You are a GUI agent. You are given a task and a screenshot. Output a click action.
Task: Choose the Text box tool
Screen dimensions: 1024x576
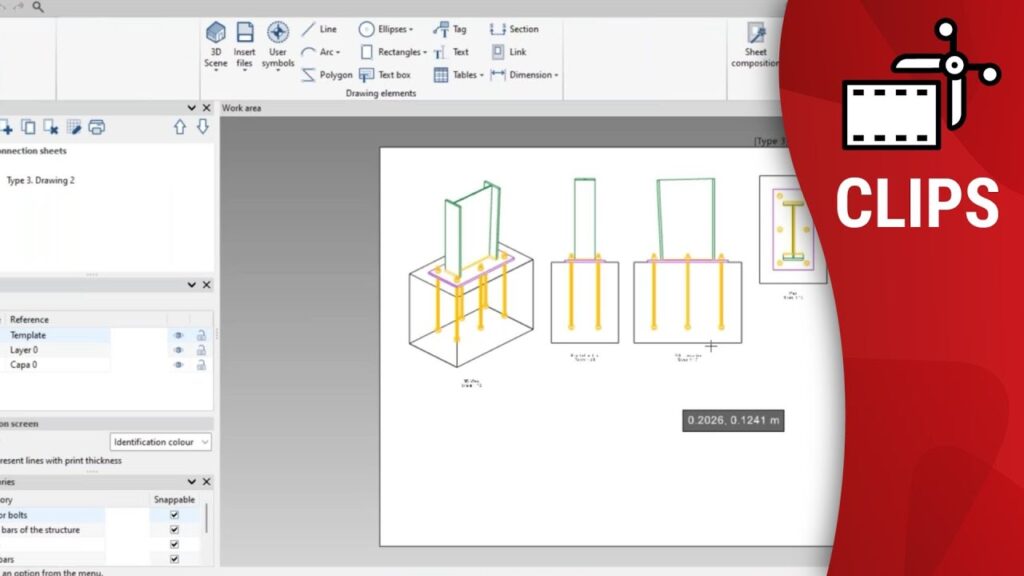[385, 75]
